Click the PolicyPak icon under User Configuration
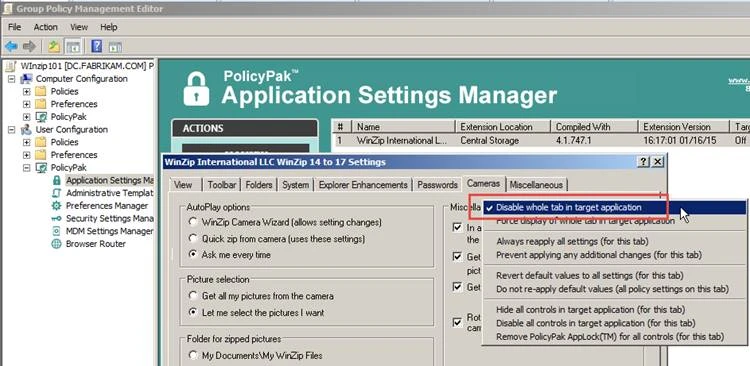Viewport: 750px width, 366px height. pyautogui.click(x=42, y=167)
